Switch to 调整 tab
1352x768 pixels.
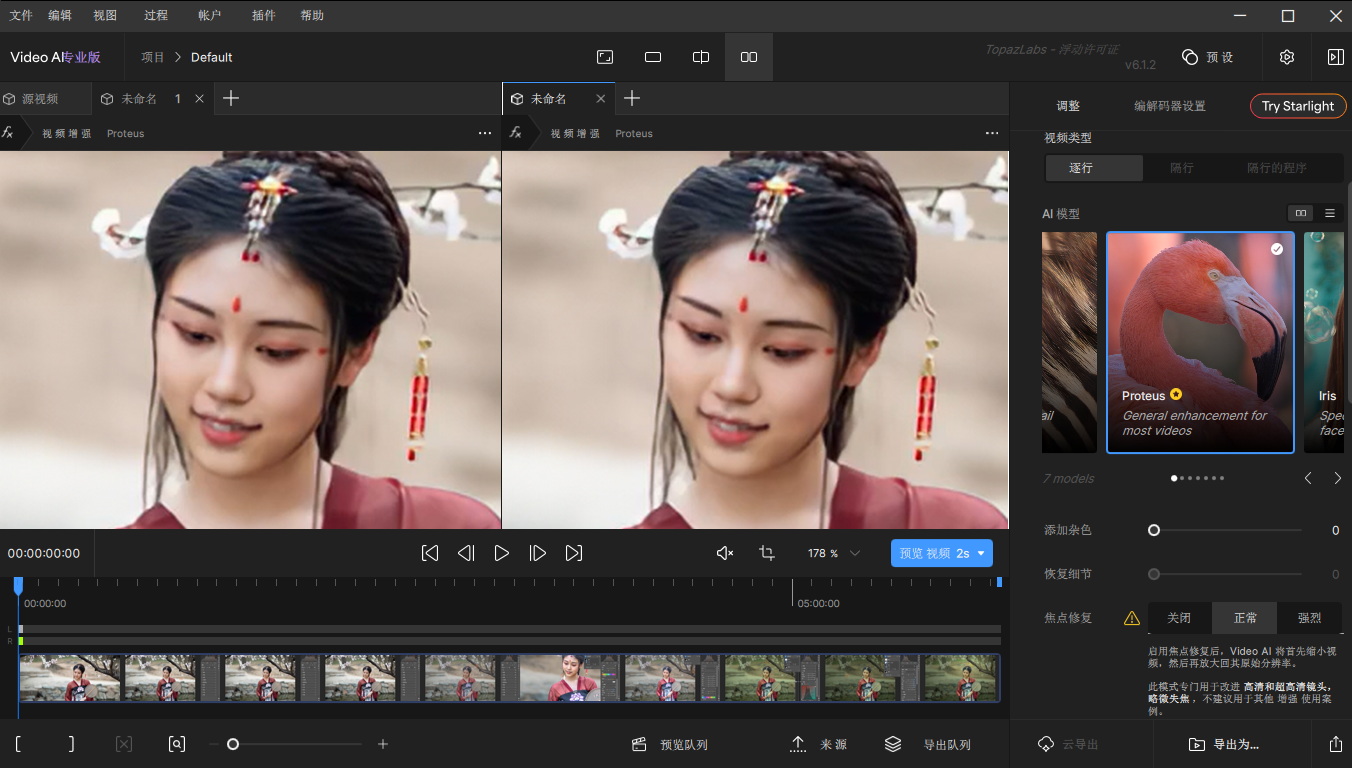coord(1068,106)
